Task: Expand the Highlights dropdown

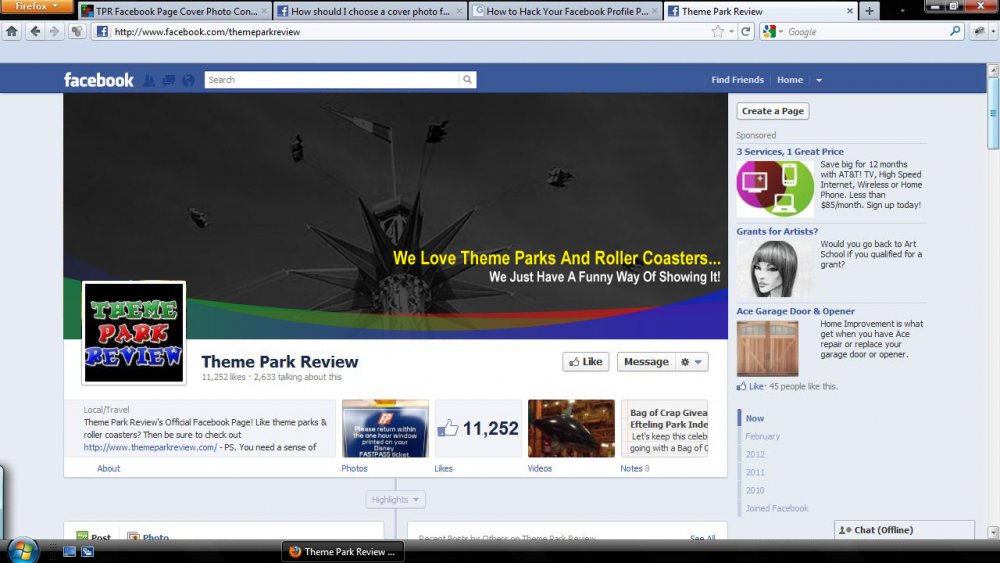Action: click(x=396, y=499)
